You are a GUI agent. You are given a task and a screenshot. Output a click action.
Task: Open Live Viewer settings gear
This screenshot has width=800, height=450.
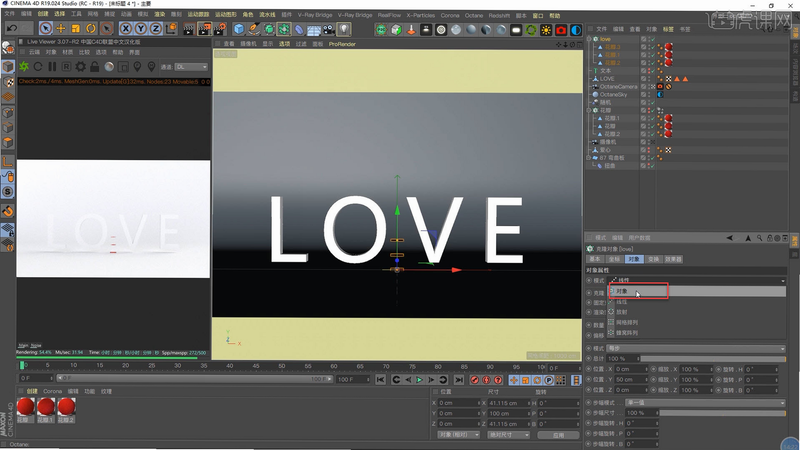(x=81, y=66)
